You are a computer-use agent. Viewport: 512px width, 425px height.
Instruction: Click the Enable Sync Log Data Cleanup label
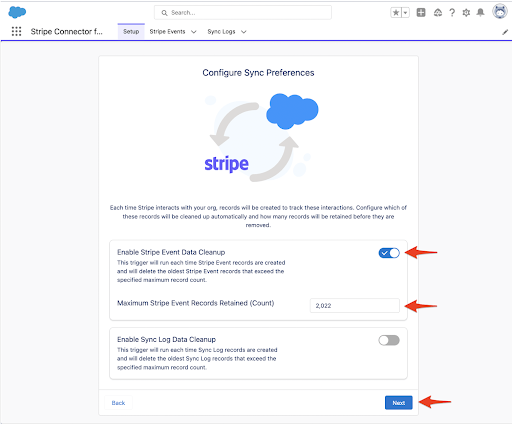tap(166, 339)
